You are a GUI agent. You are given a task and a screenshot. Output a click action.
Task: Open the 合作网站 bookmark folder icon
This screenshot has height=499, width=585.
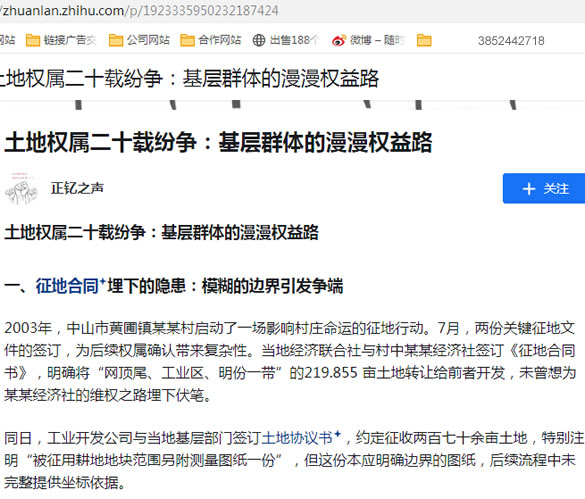187,40
